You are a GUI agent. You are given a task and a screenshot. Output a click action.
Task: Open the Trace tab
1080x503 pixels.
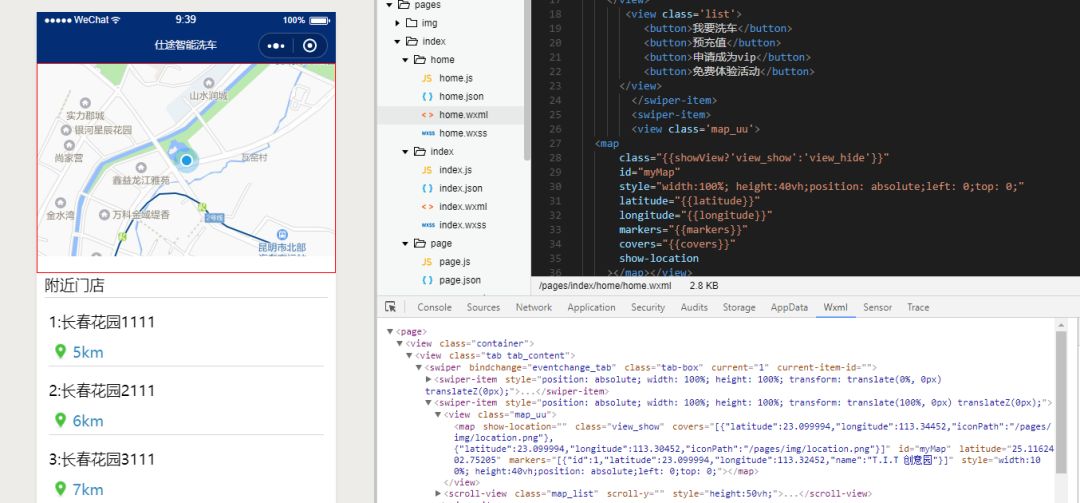917,307
